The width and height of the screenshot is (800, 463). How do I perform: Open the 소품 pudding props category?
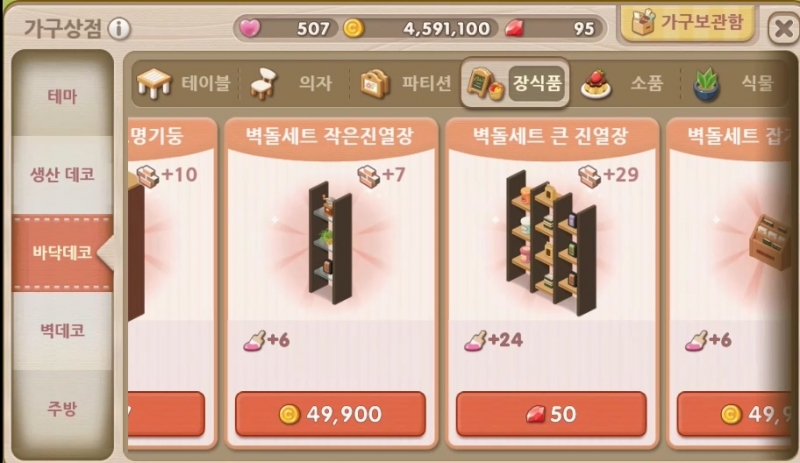(596, 84)
